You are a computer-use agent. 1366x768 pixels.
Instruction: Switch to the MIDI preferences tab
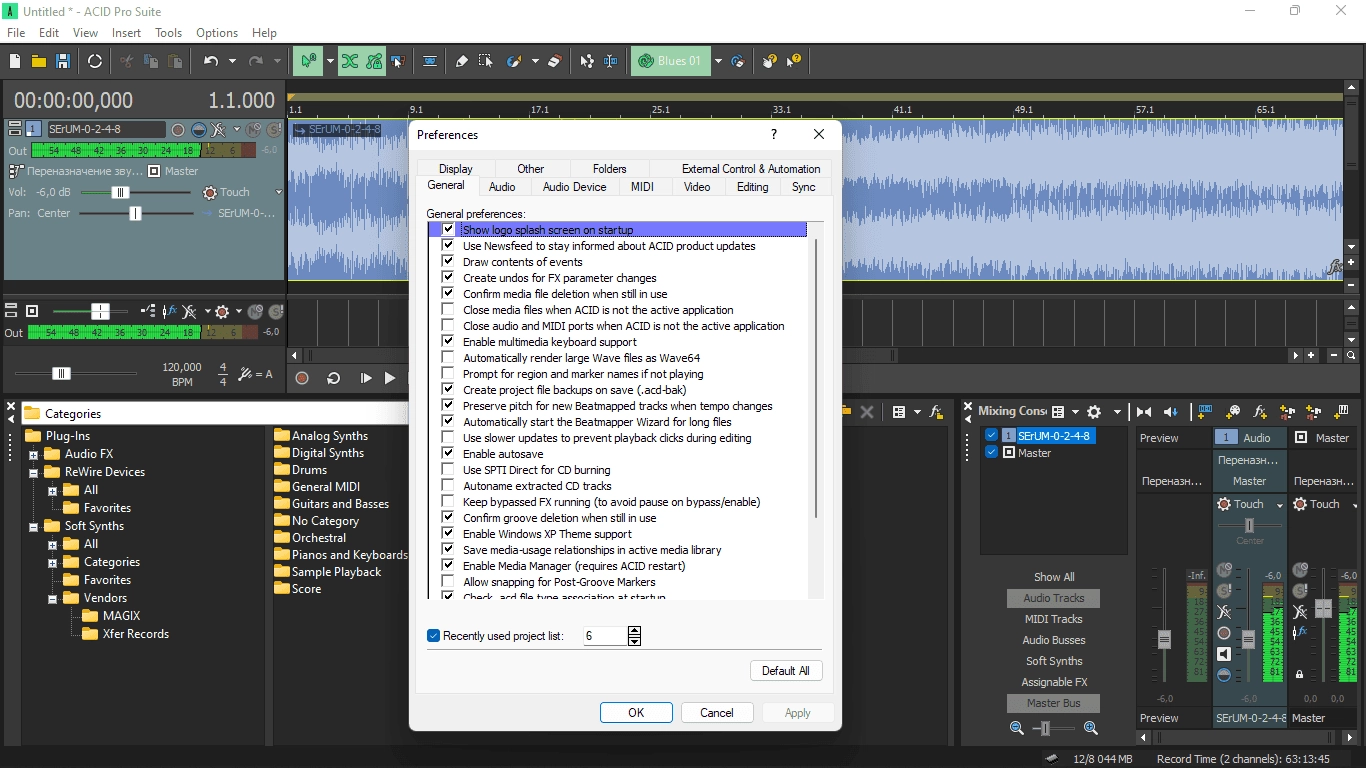click(642, 187)
